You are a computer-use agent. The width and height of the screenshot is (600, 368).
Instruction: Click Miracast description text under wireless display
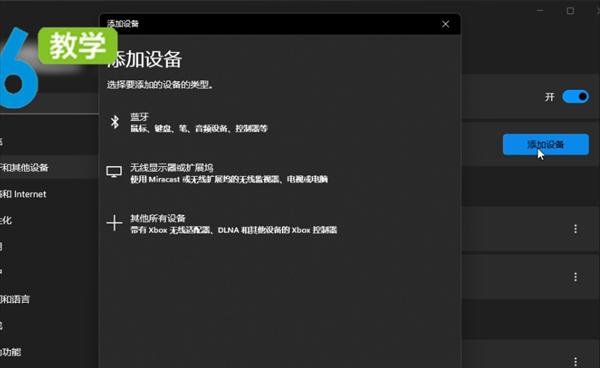[x=229, y=179]
